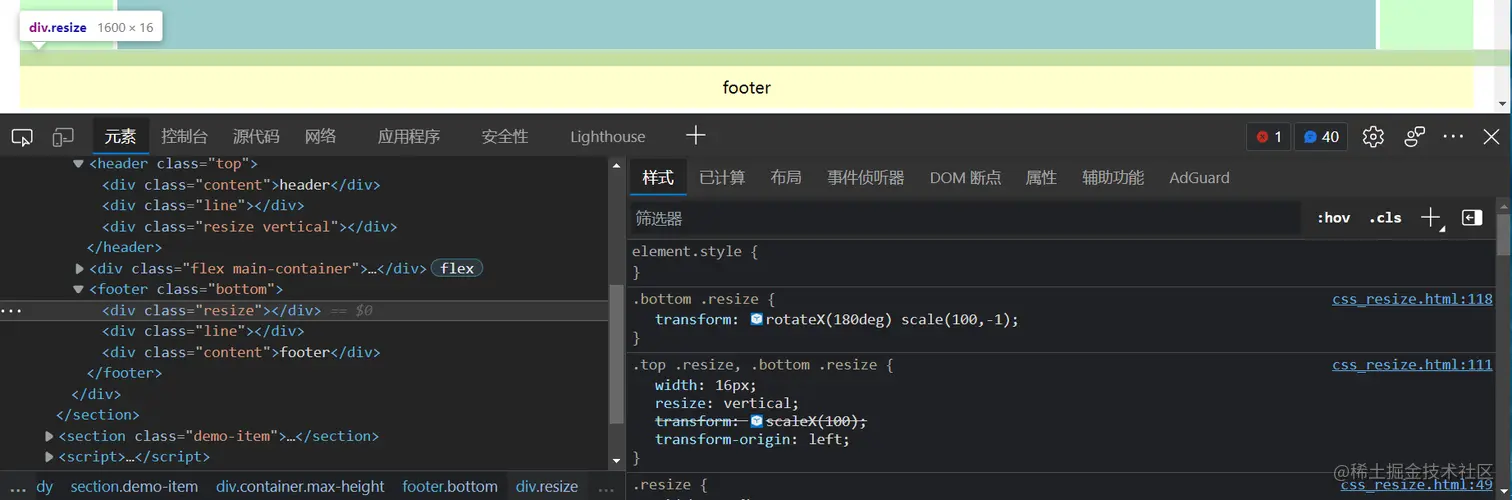This screenshot has width=1512, height=500.
Task: Toggle the computed styles sidebar icon
Action: [x=1472, y=218]
